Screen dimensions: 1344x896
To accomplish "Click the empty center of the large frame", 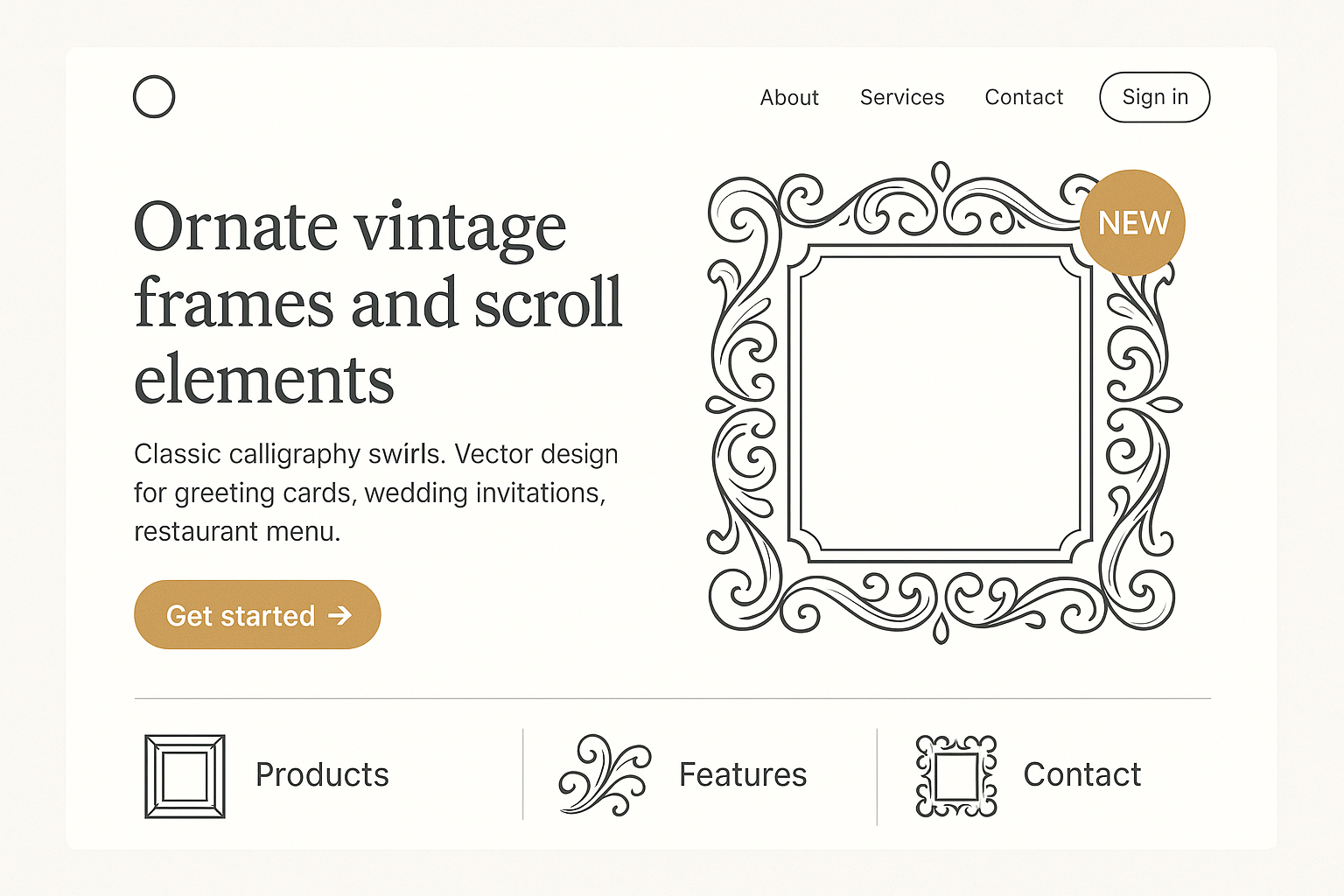I will 941,402.
